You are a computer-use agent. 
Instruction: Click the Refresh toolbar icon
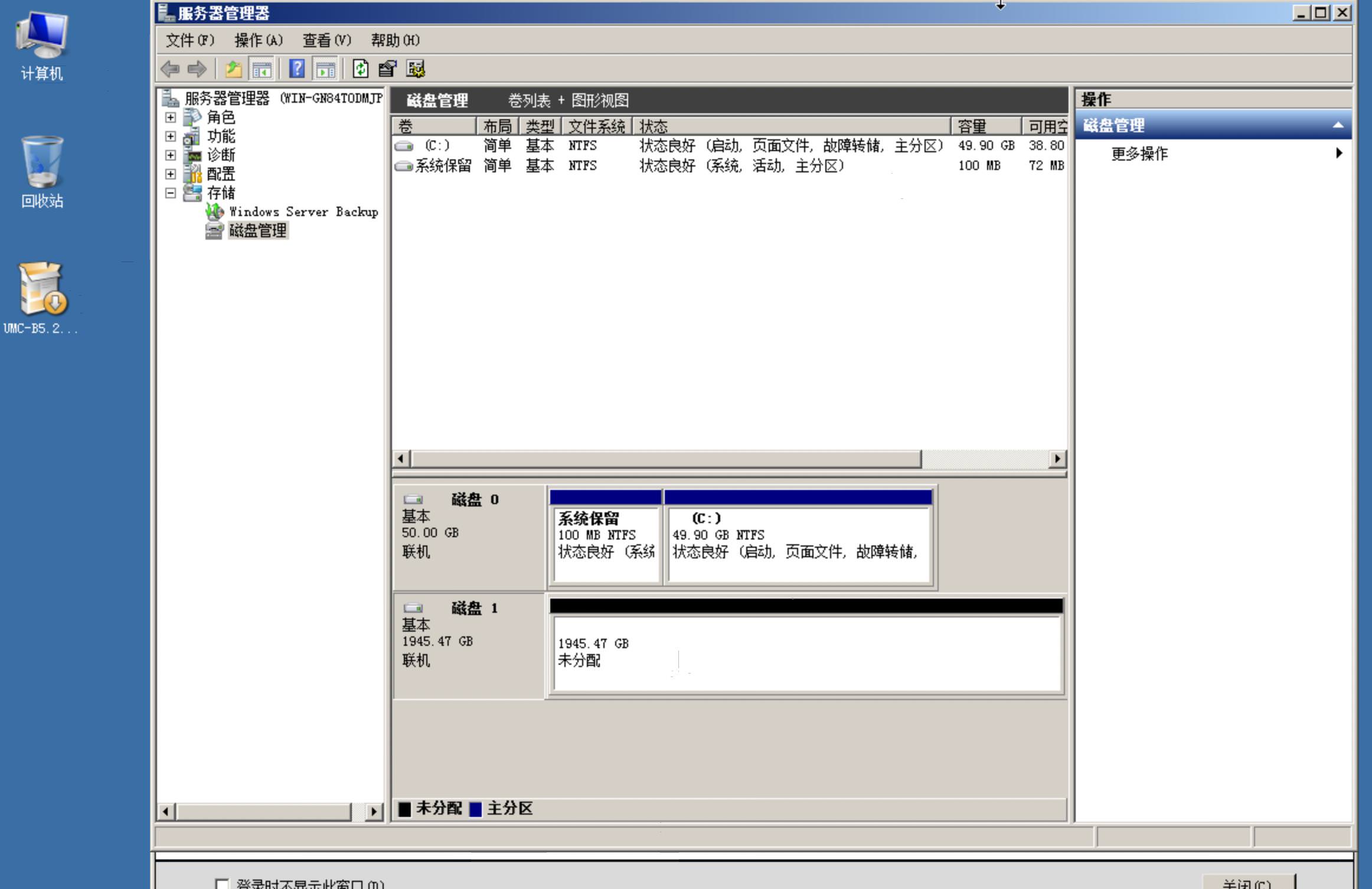(360, 69)
